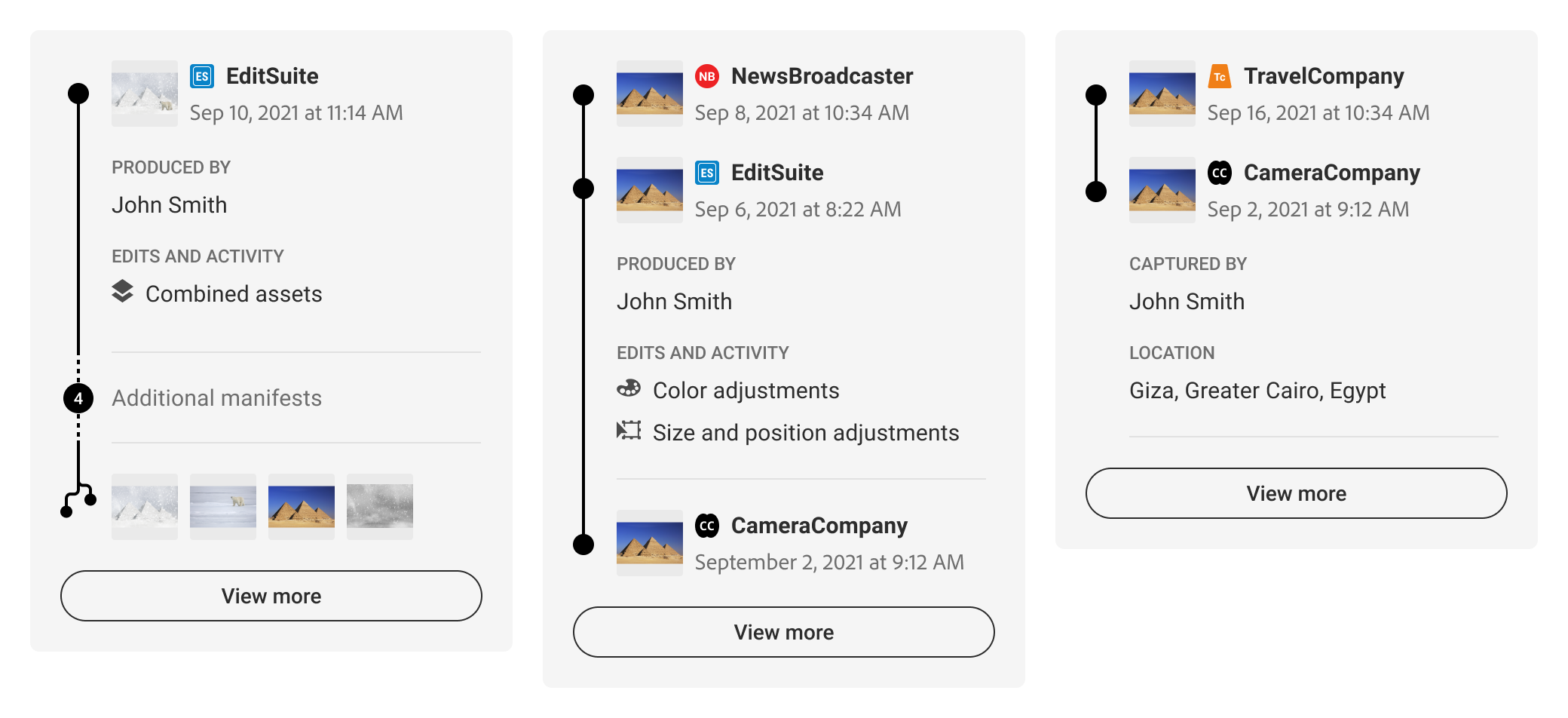The height and width of the screenshot is (718, 1568).
Task: Select the gray snowy sky ingredient thumbnail
Action: pos(380,507)
